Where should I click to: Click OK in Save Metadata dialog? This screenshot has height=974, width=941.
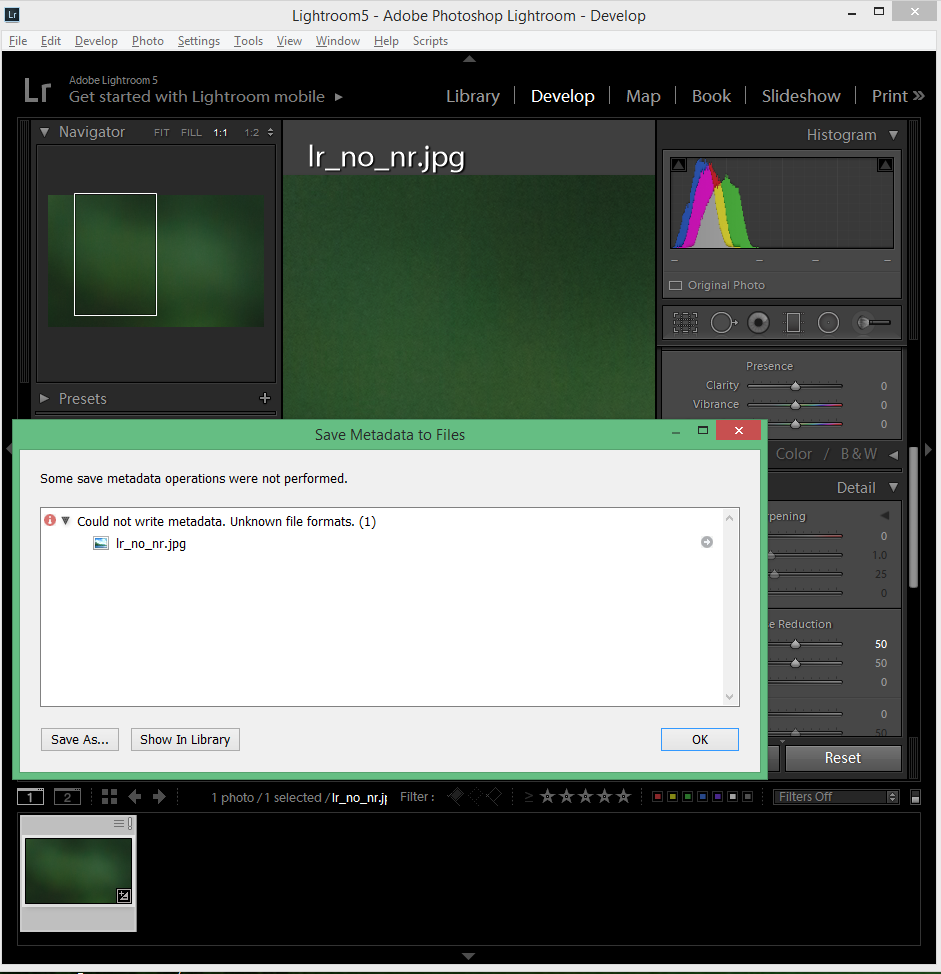point(700,739)
